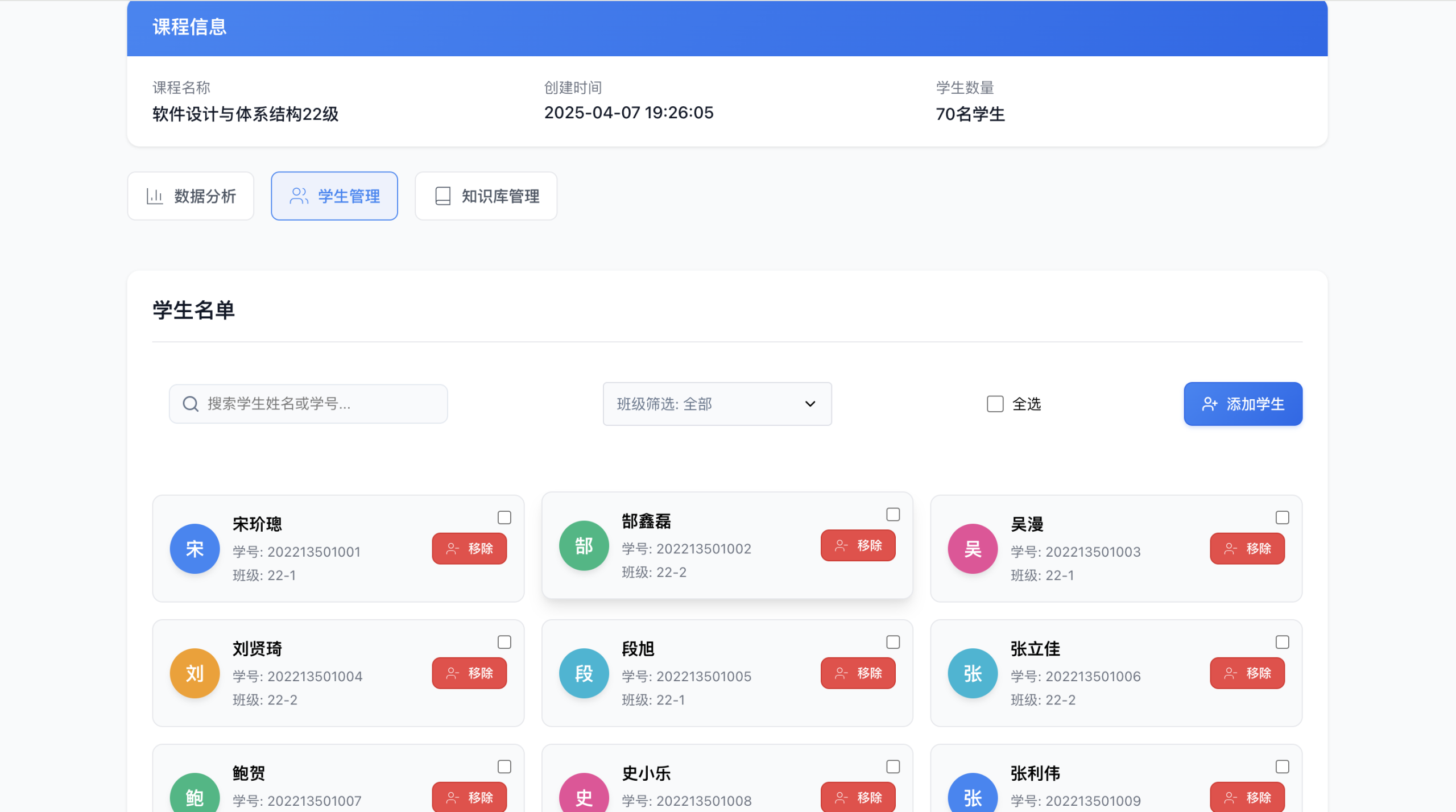Select the checkbox on 张立佳's card

pyautogui.click(x=1282, y=642)
